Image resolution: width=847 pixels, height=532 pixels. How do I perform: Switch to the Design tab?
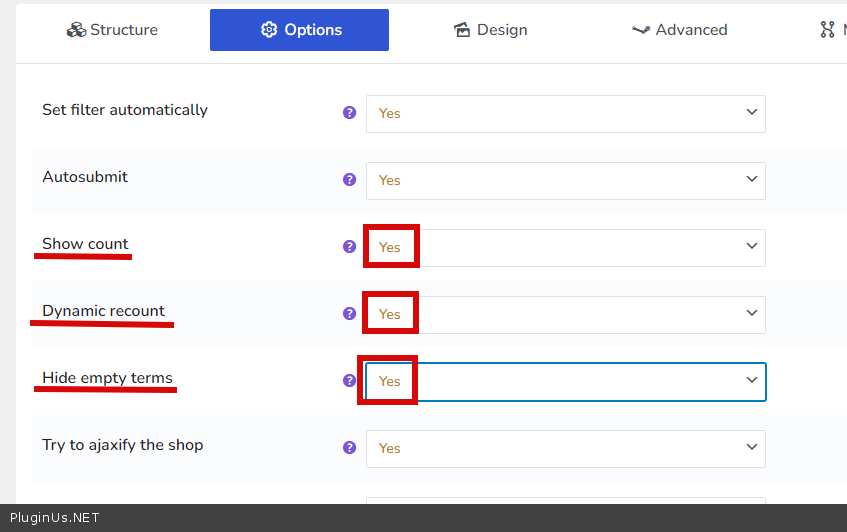pos(490,30)
